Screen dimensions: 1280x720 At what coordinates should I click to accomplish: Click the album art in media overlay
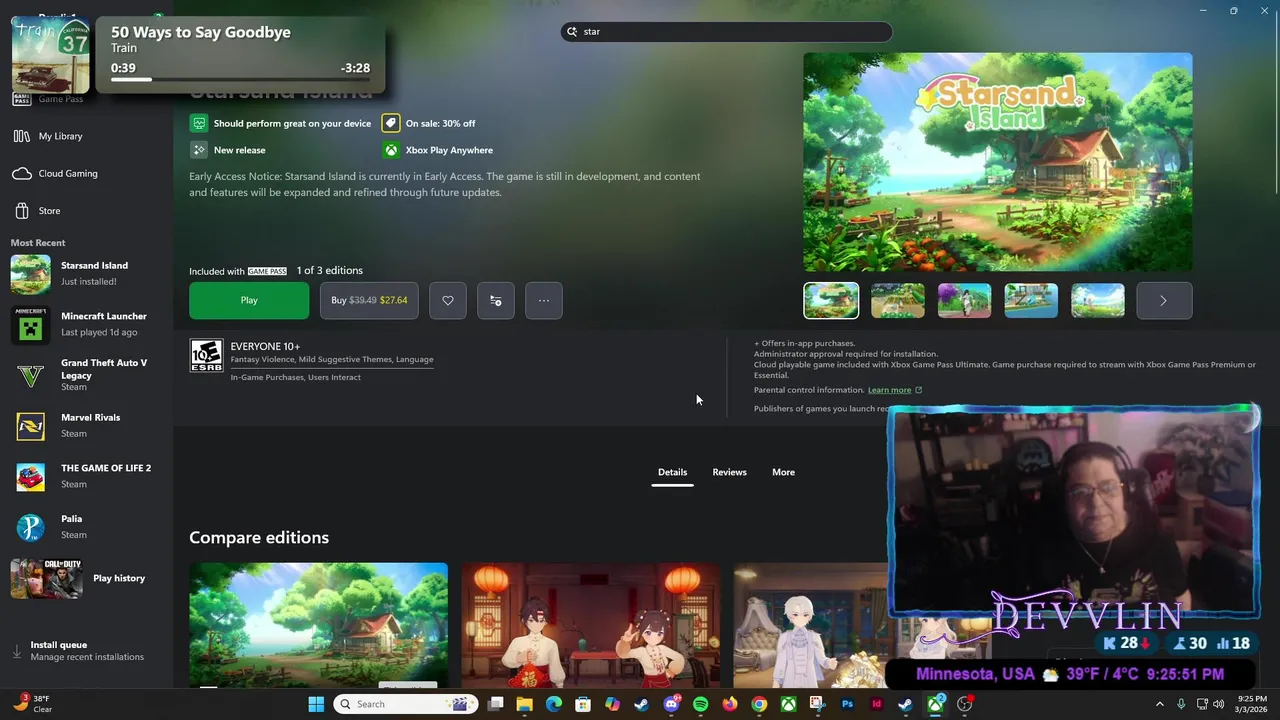[x=50, y=55]
